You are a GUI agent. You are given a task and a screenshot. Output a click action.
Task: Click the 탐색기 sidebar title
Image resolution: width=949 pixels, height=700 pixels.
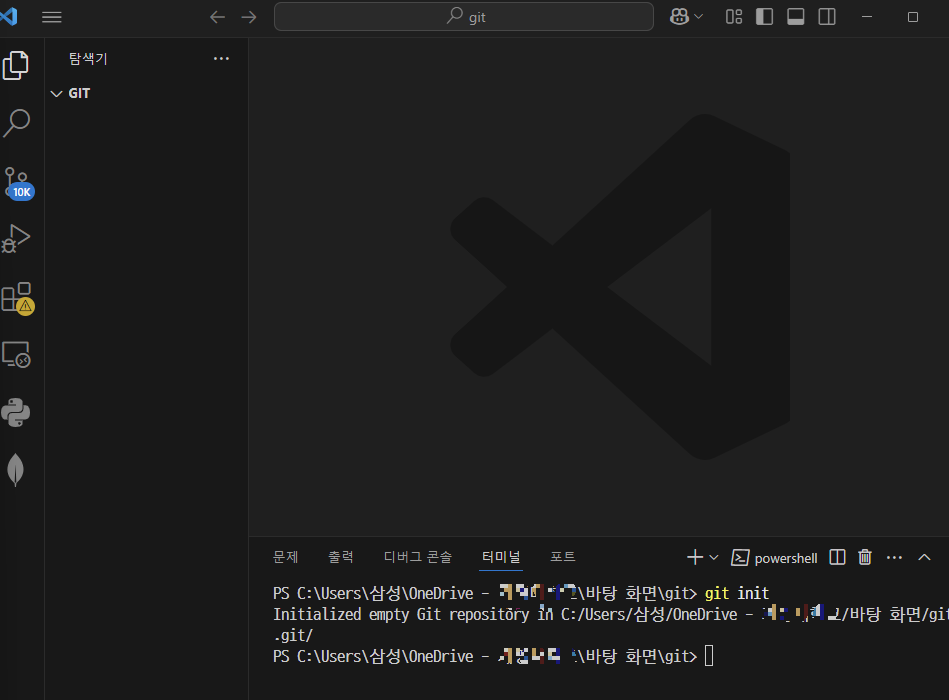click(x=88, y=59)
